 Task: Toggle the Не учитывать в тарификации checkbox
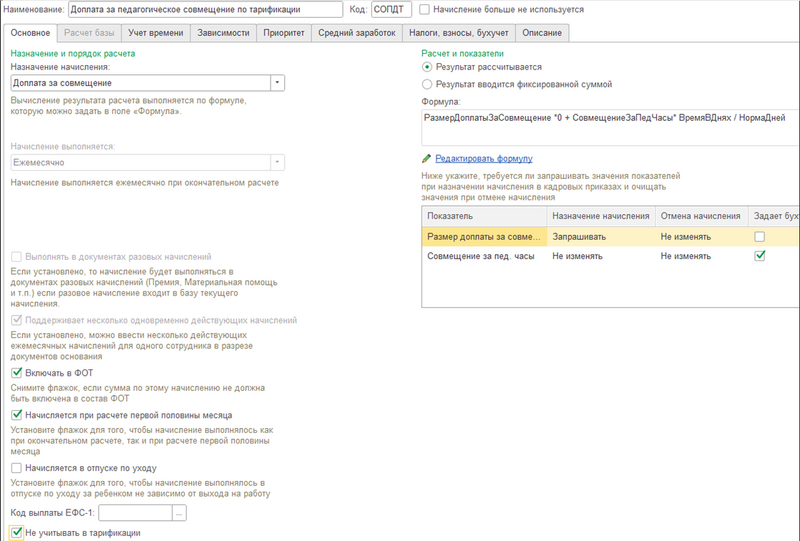[x=16, y=533]
